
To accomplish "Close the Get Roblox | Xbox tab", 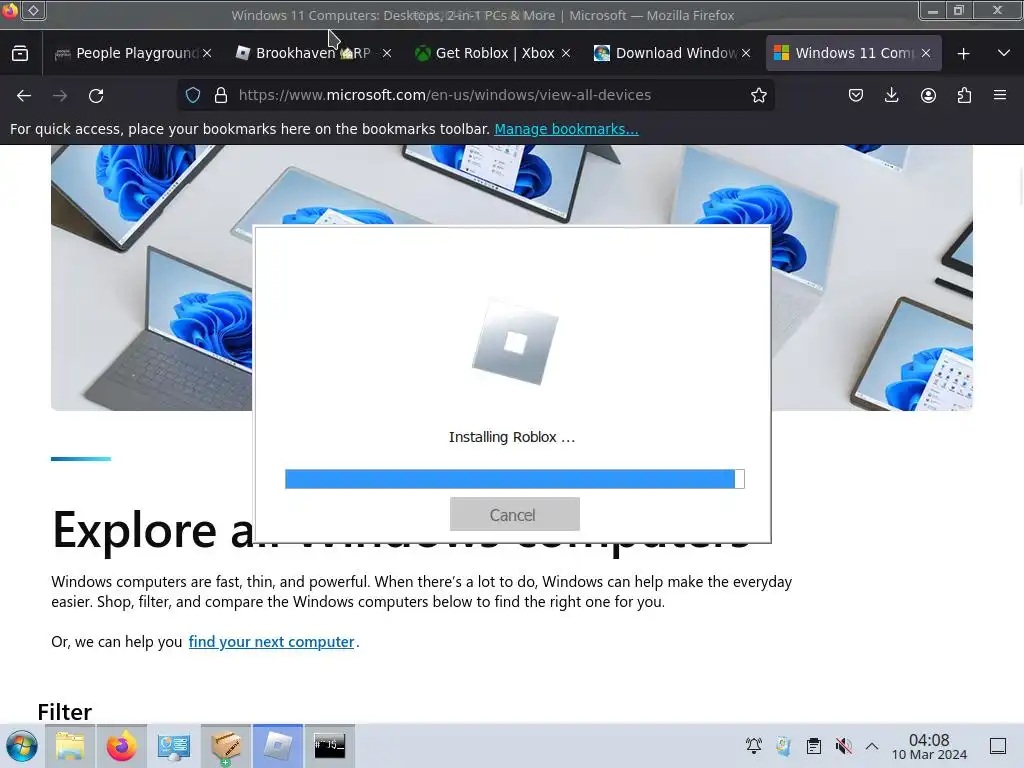I will pyautogui.click(x=566, y=54).
